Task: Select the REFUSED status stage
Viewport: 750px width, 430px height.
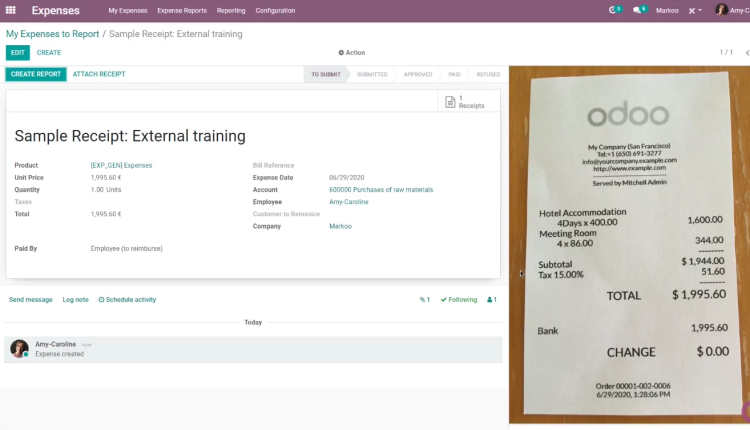Action: (488, 74)
